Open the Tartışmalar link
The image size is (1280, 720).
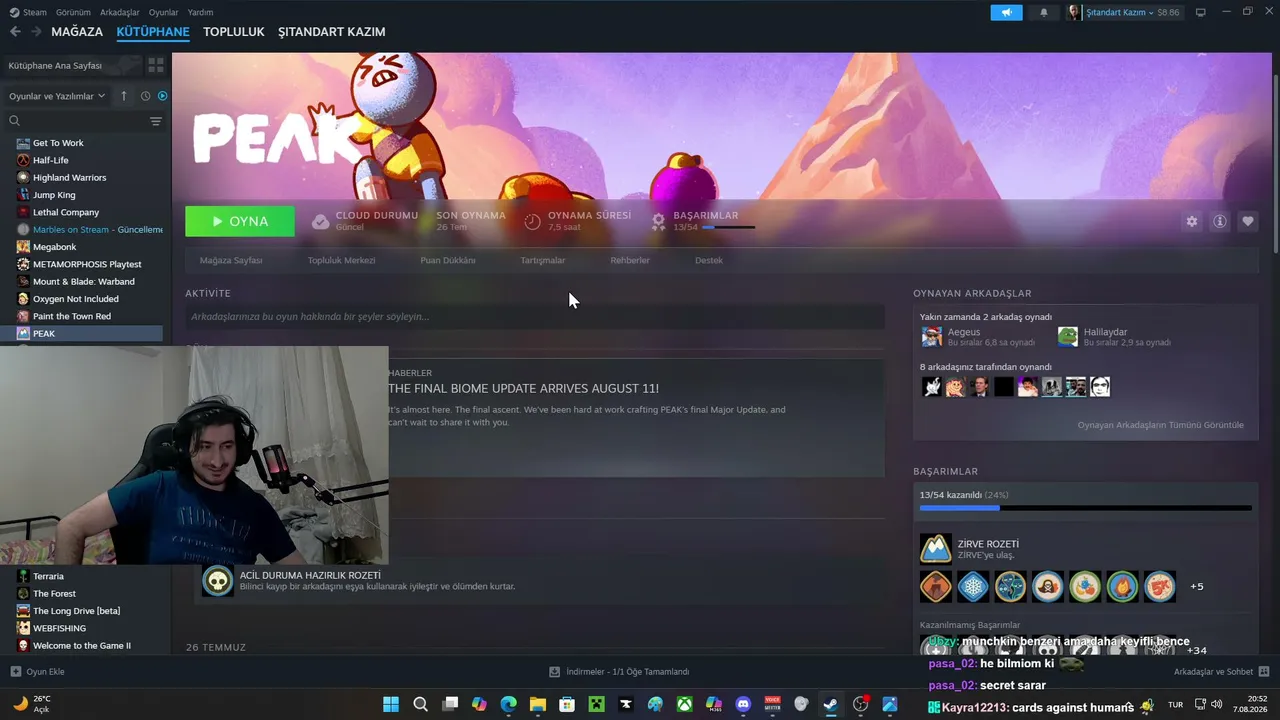(543, 260)
